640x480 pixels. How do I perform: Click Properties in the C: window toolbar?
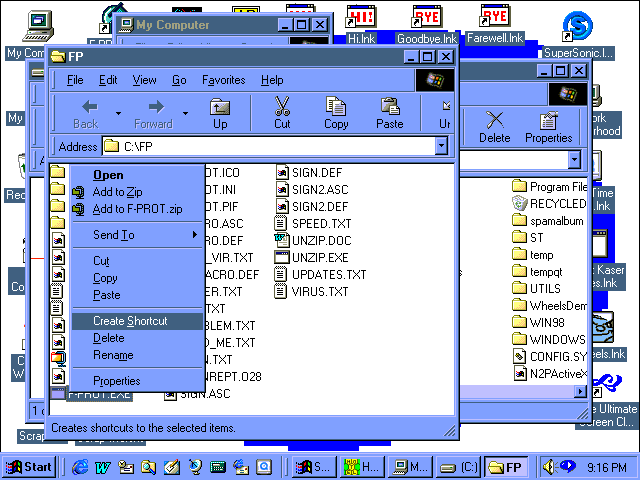tap(549, 127)
